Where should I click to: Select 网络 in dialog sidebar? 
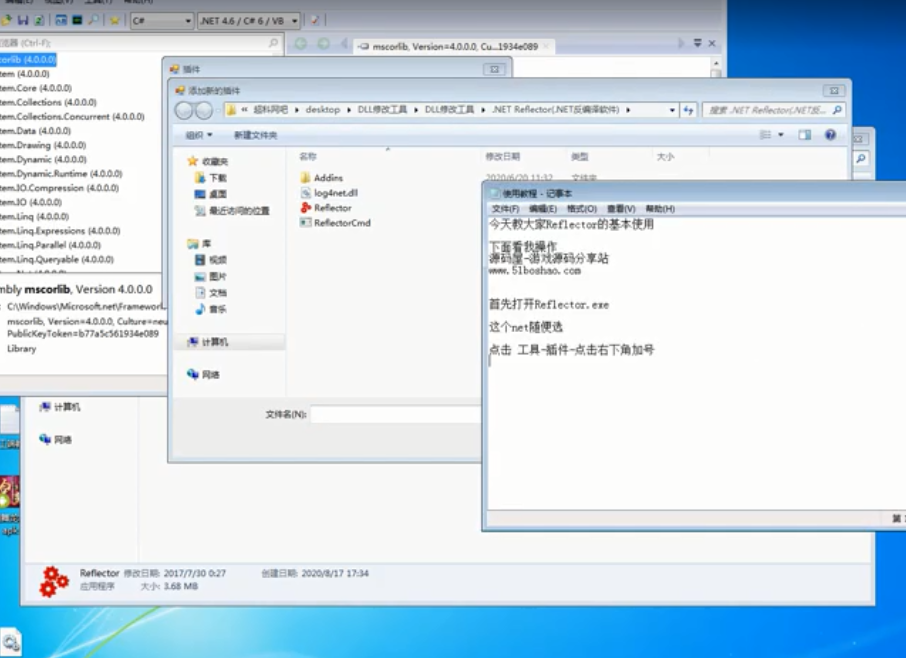pyautogui.click(x=203, y=374)
